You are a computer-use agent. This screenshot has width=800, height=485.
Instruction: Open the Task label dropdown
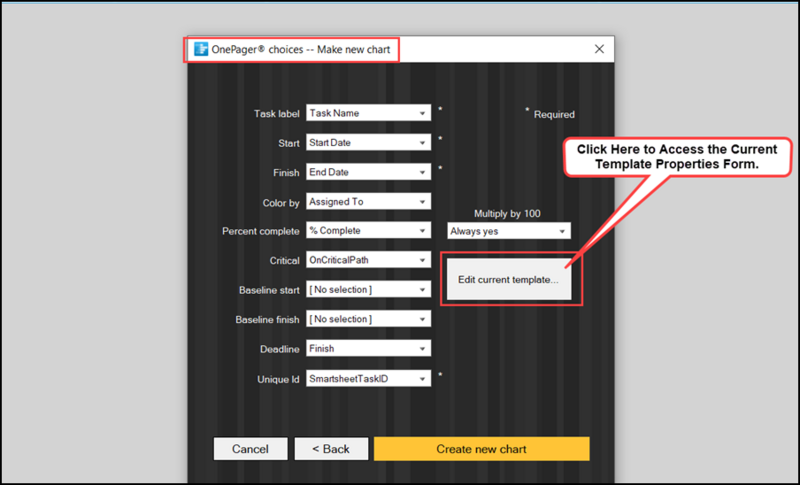click(368, 113)
